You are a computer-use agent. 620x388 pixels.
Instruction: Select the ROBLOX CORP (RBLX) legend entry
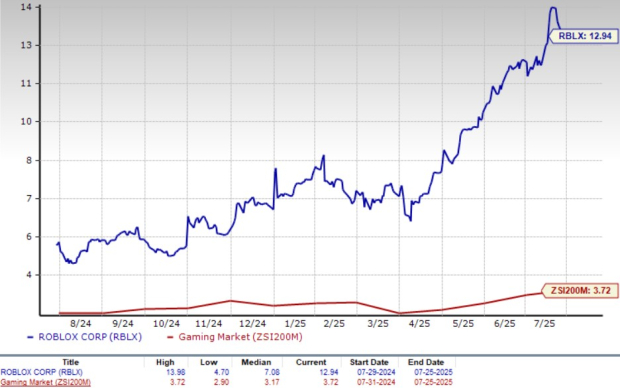coord(84,337)
